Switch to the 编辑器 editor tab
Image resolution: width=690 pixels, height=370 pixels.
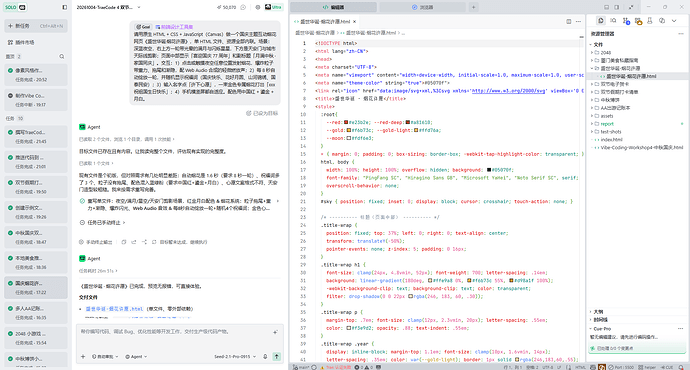point(333,7)
